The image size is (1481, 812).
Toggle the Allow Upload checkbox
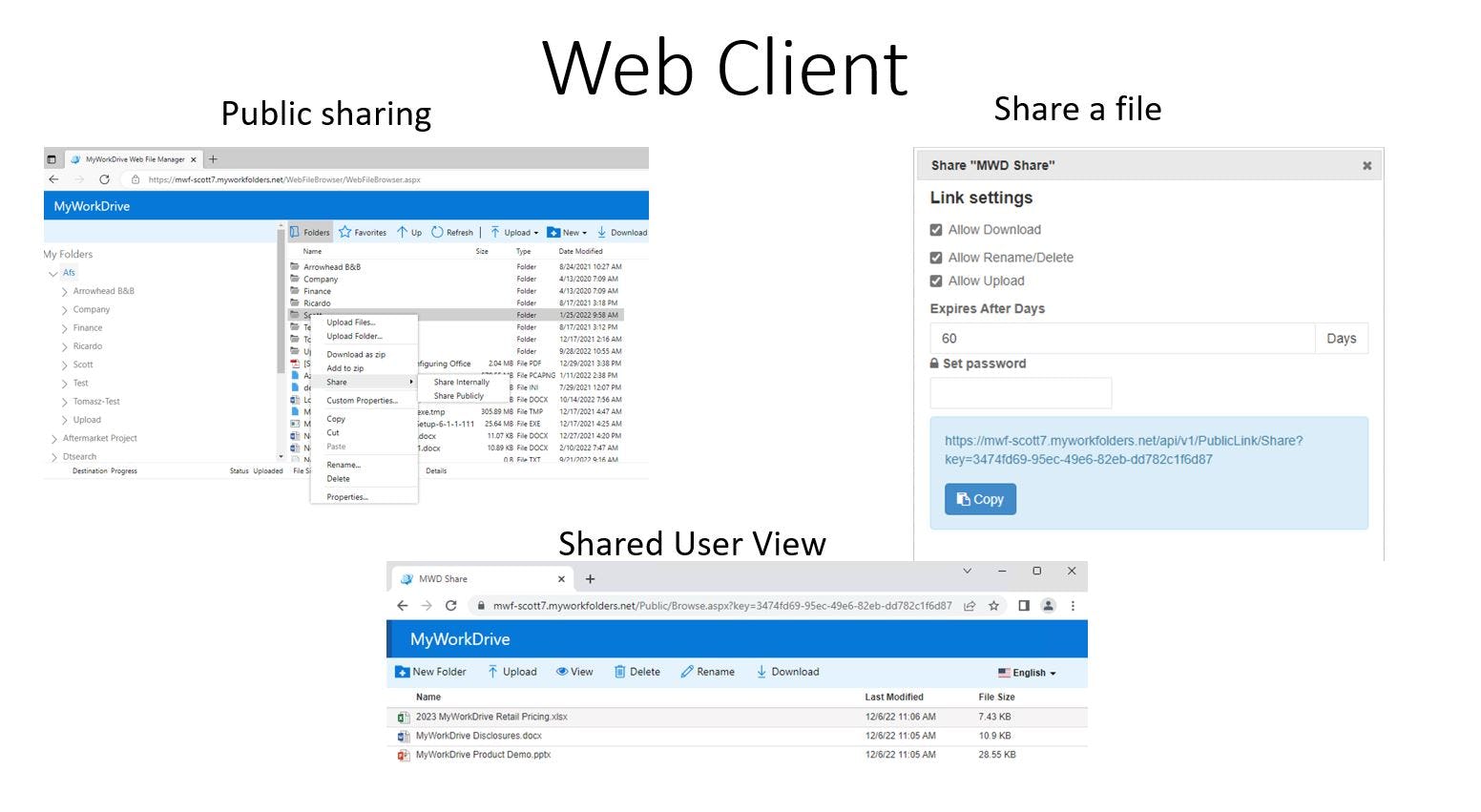[936, 281]
